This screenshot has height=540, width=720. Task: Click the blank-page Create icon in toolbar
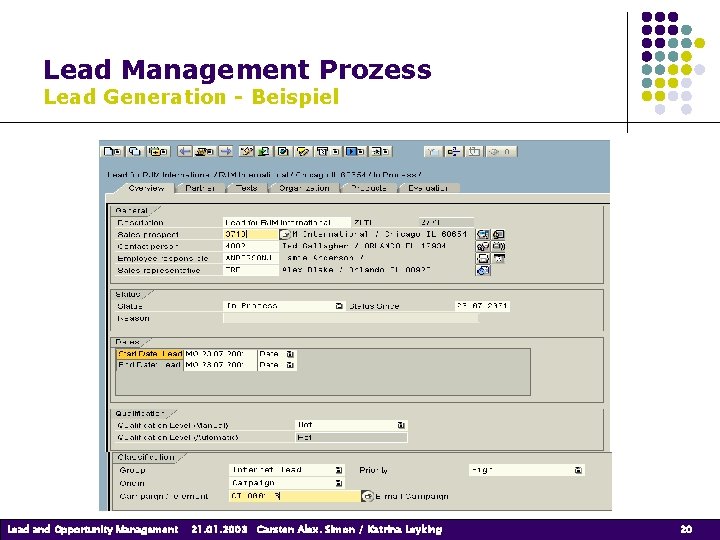coord(112,152)
